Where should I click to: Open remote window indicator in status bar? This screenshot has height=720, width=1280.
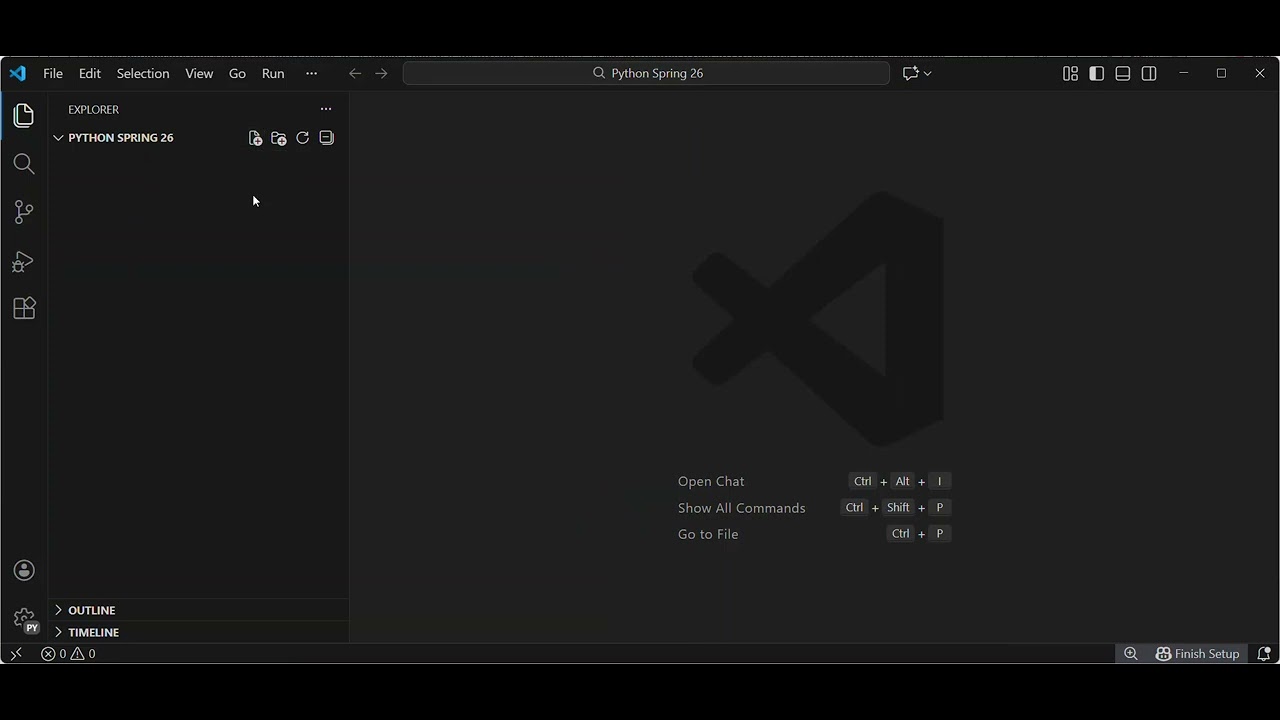16,654
